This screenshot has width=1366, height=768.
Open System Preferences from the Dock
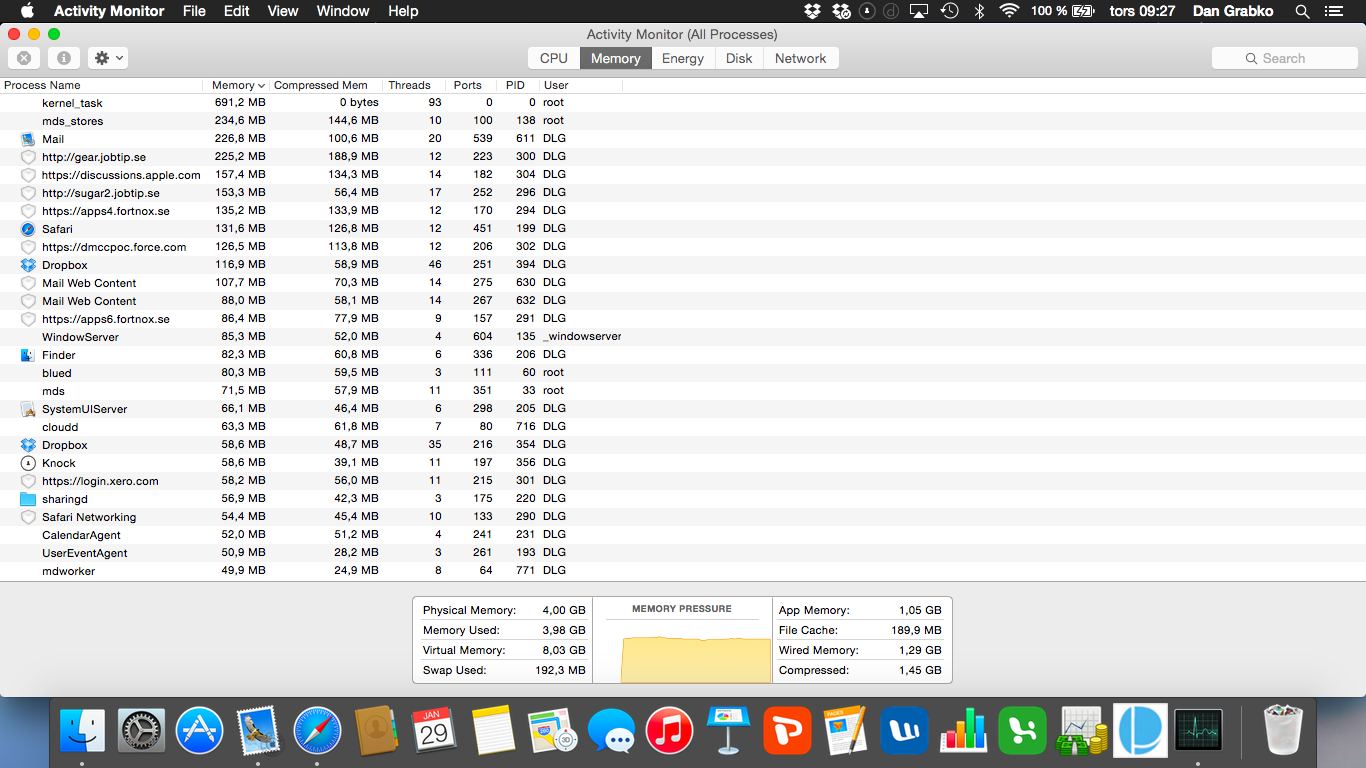142,731
